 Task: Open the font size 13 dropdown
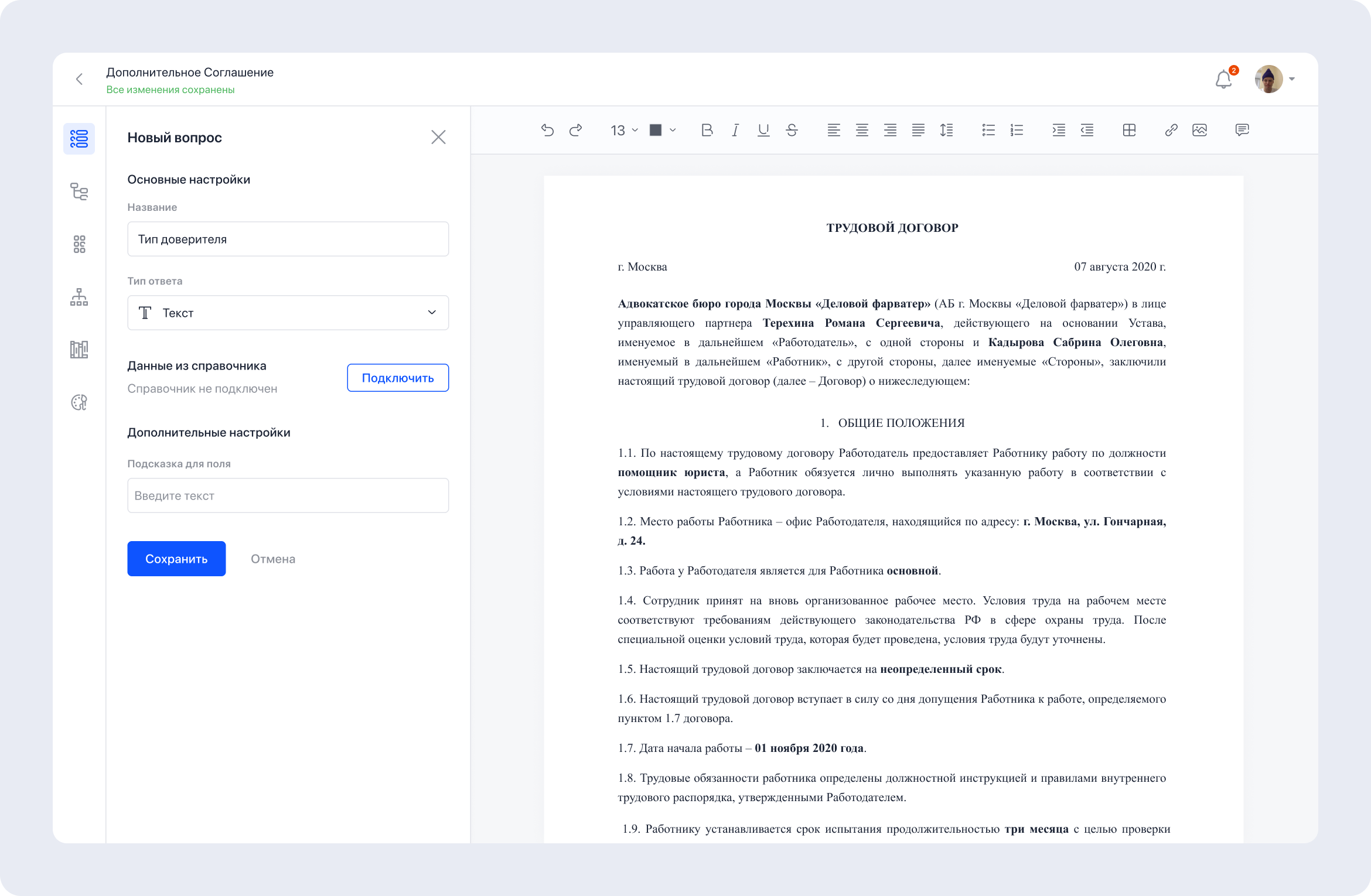(x=624, y=130)
